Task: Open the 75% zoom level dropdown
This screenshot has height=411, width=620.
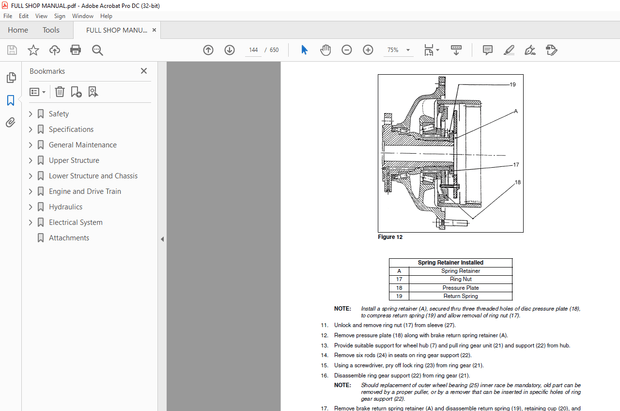Action: point(398,50)
